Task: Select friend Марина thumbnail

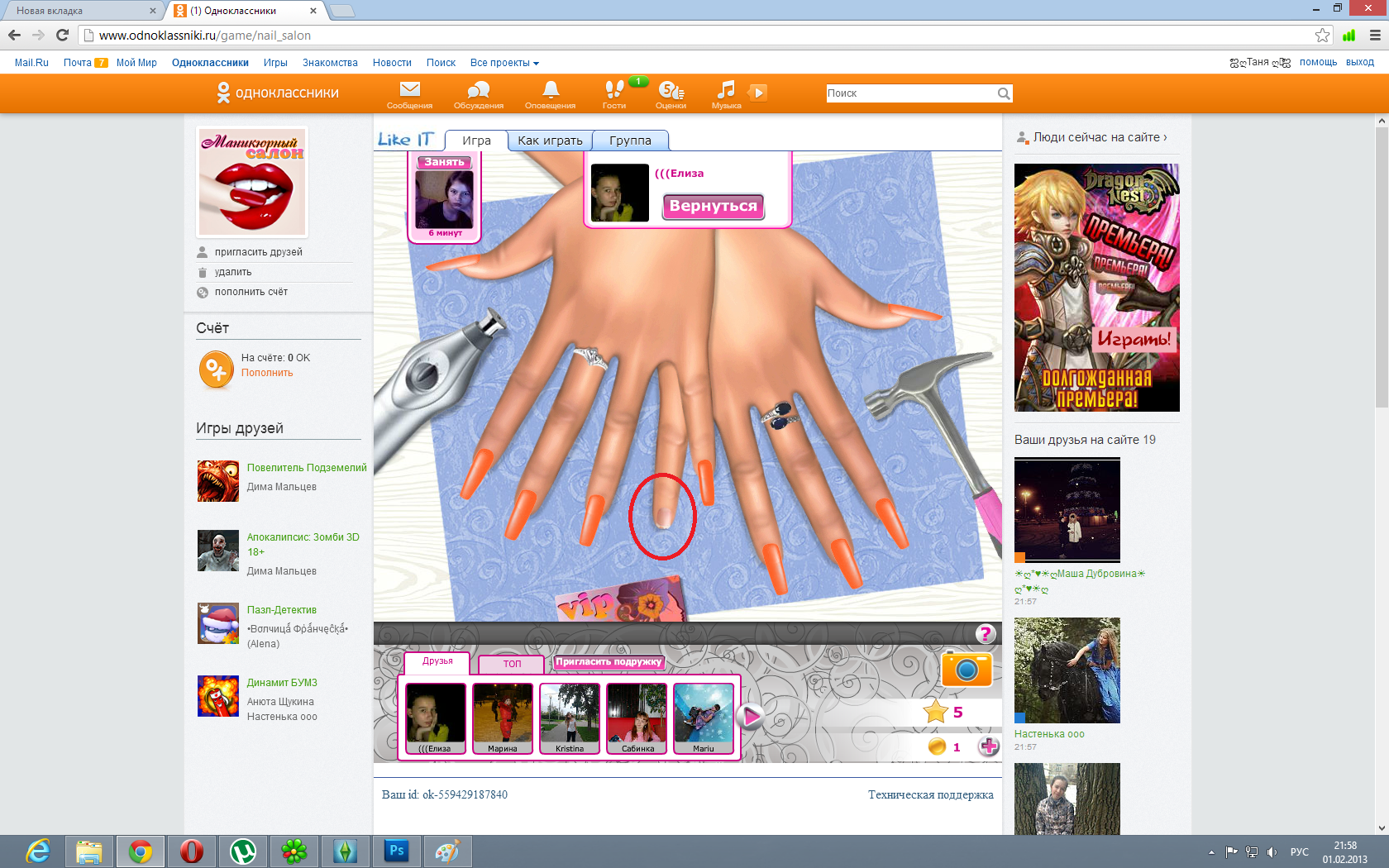Action: tap(503, 718)
